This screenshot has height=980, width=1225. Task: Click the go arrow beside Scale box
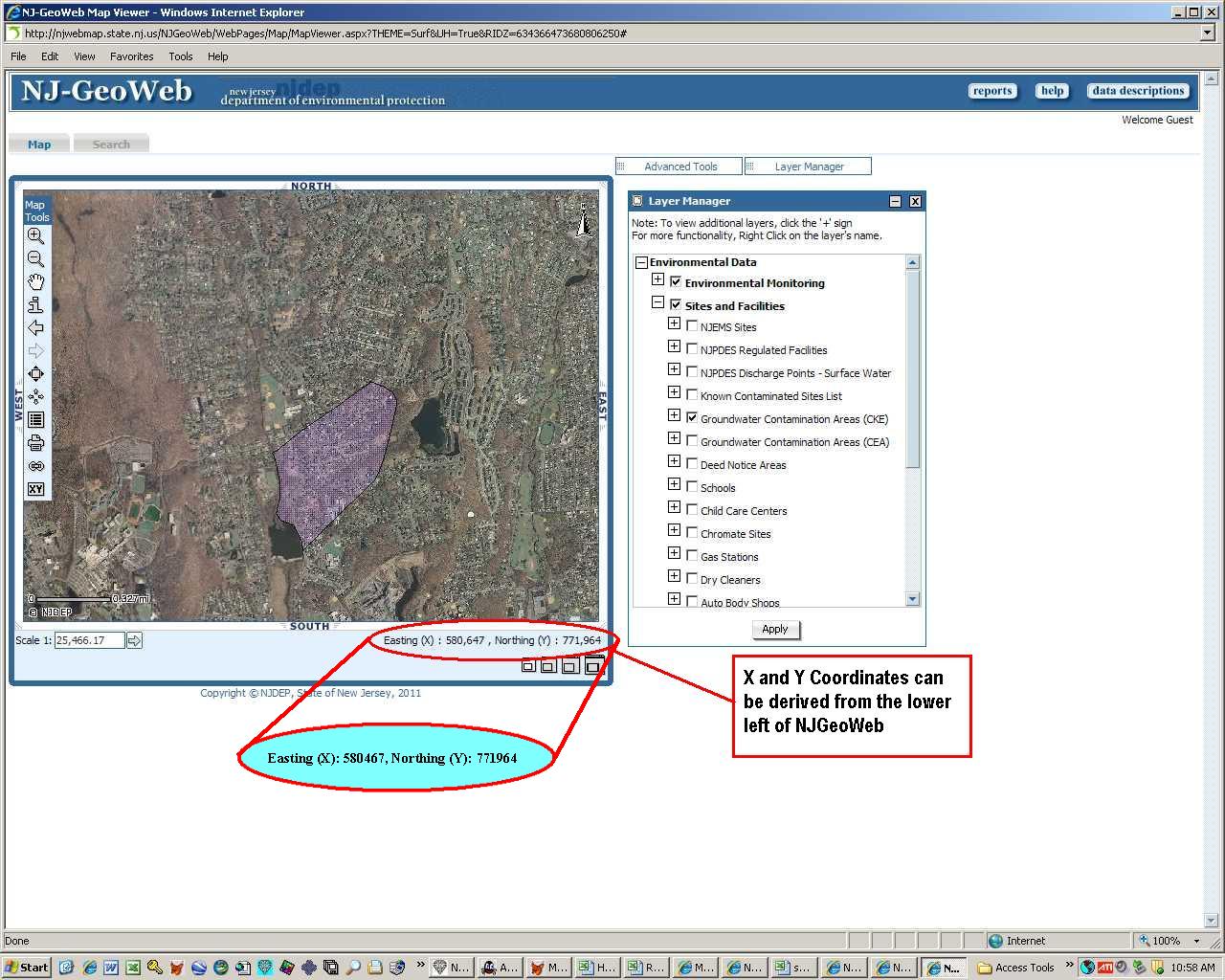tap(134, 640)
